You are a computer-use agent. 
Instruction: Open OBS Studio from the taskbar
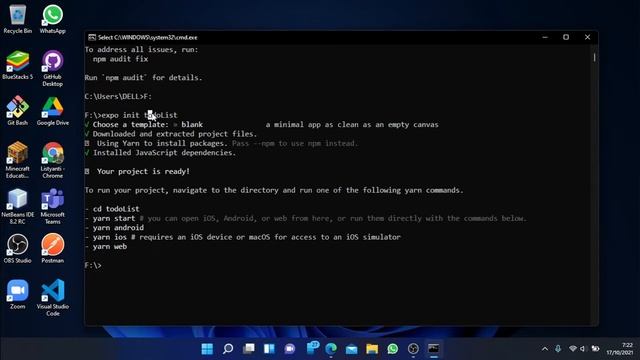[413, 349]
